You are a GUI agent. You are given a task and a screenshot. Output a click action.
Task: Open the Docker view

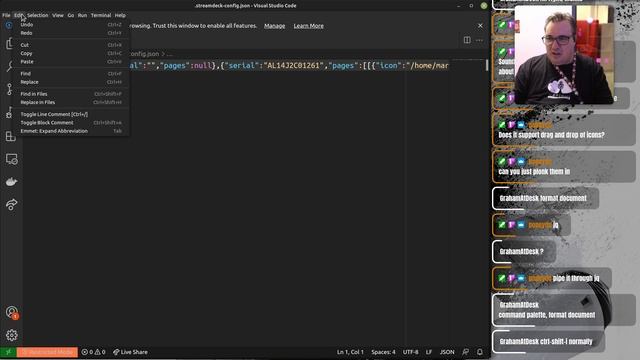11,182
